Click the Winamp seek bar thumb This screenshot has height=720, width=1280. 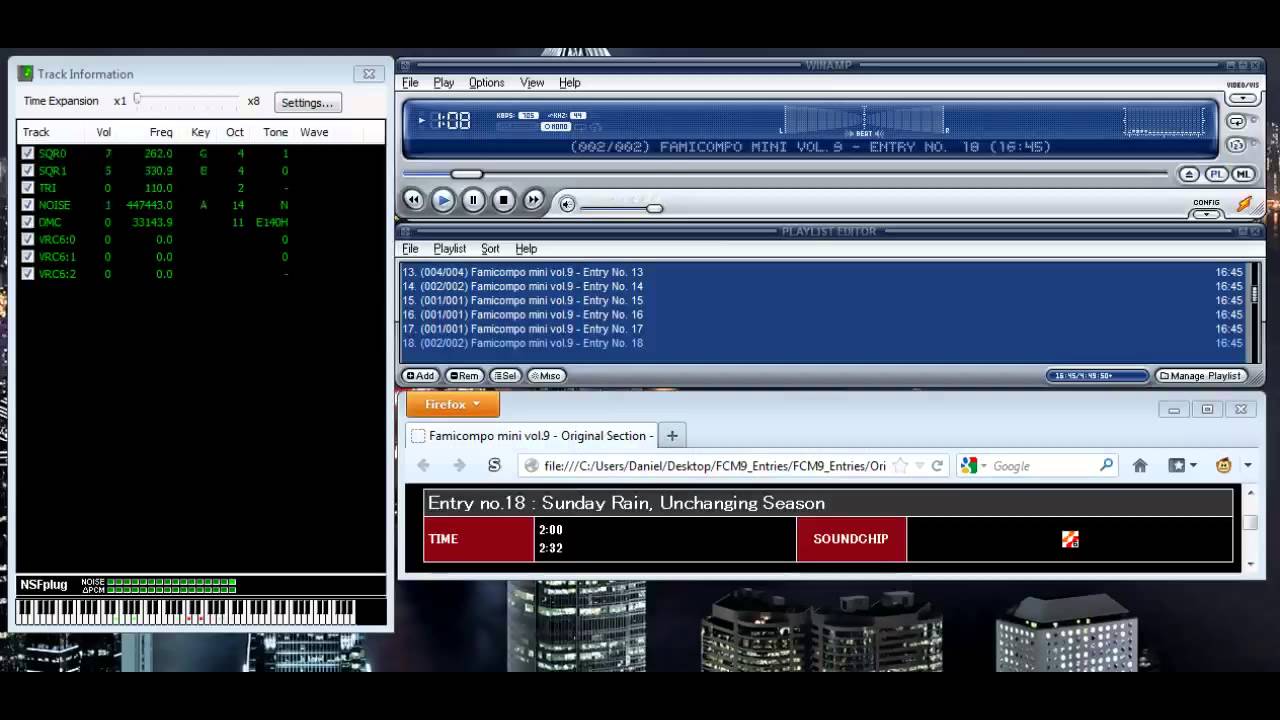(466, 174)
